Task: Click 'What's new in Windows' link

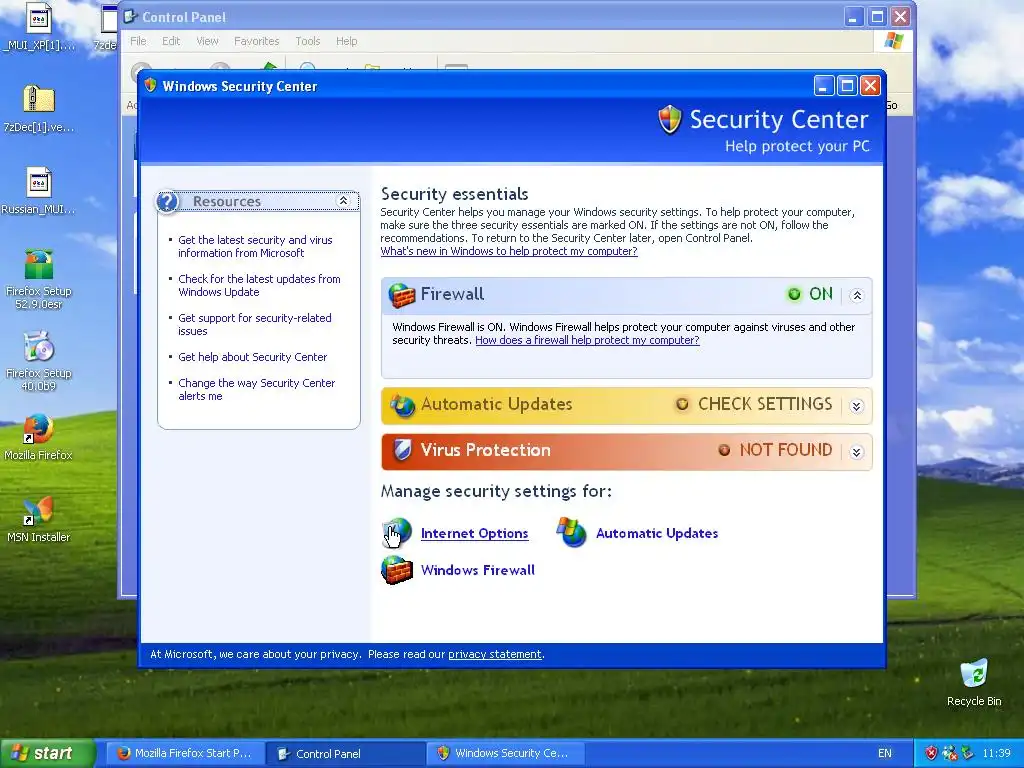Action: (509, 251)
